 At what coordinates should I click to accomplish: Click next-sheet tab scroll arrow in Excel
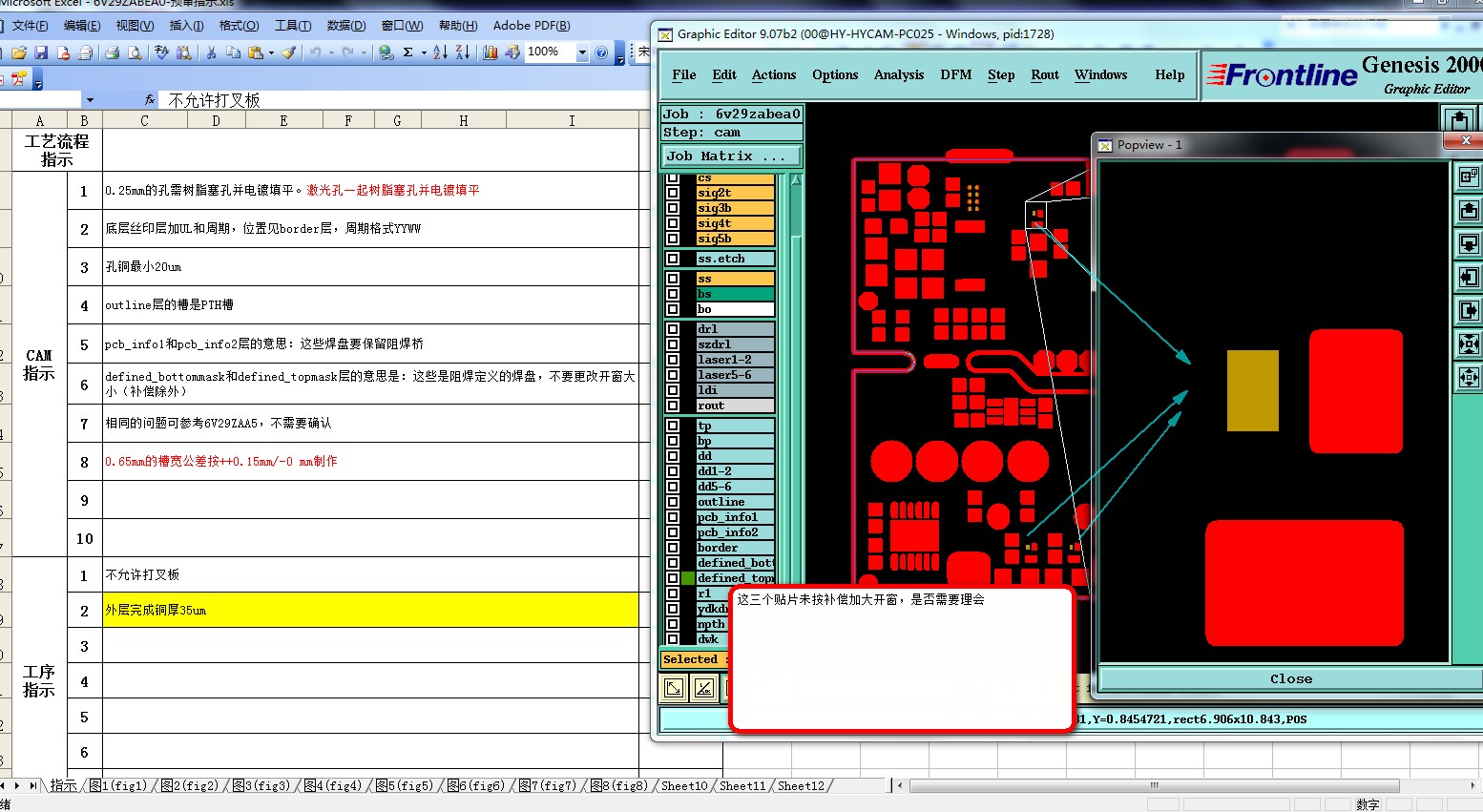17,785
